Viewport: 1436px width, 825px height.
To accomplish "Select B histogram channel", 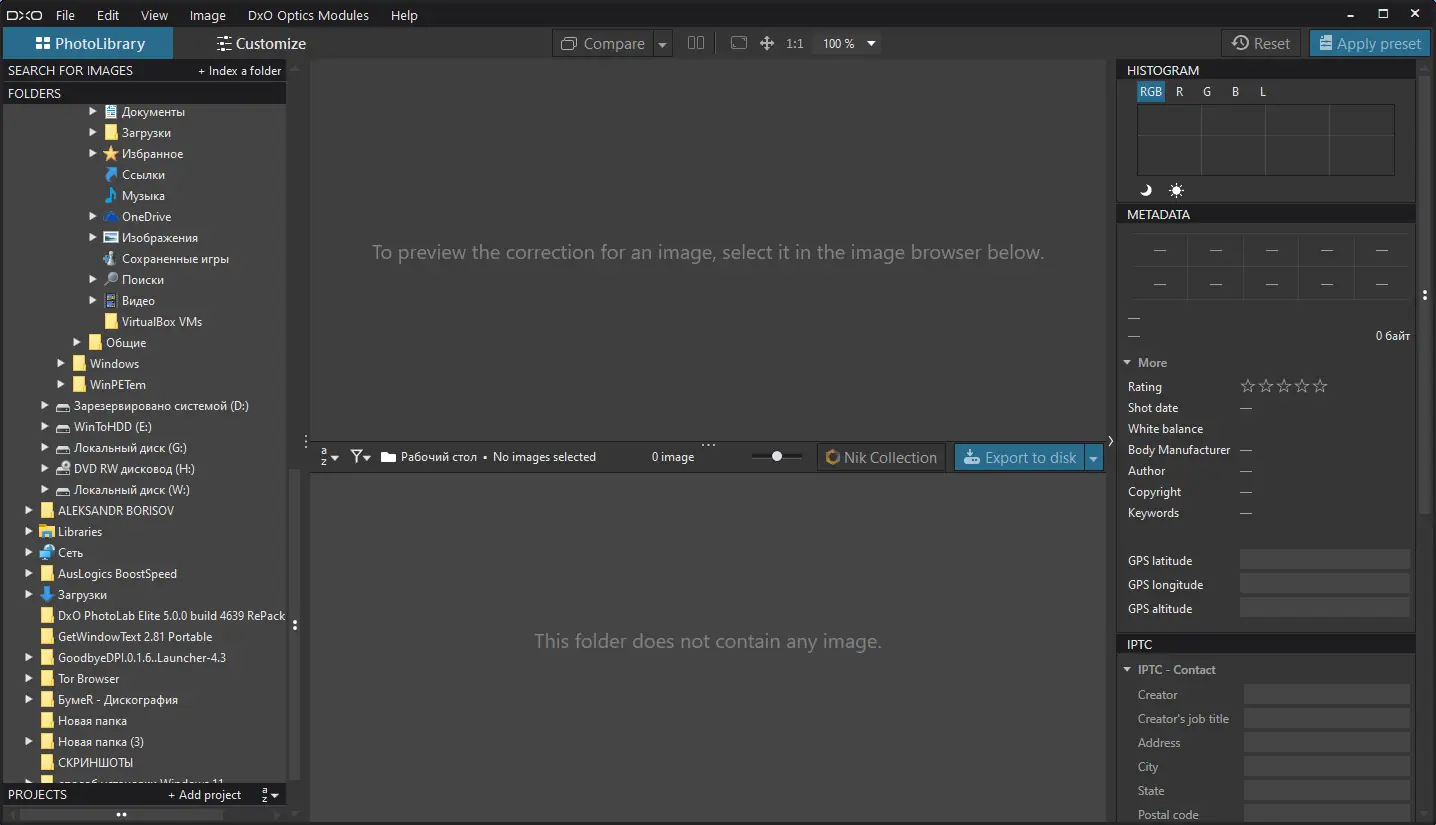I will pos(1235,92).
